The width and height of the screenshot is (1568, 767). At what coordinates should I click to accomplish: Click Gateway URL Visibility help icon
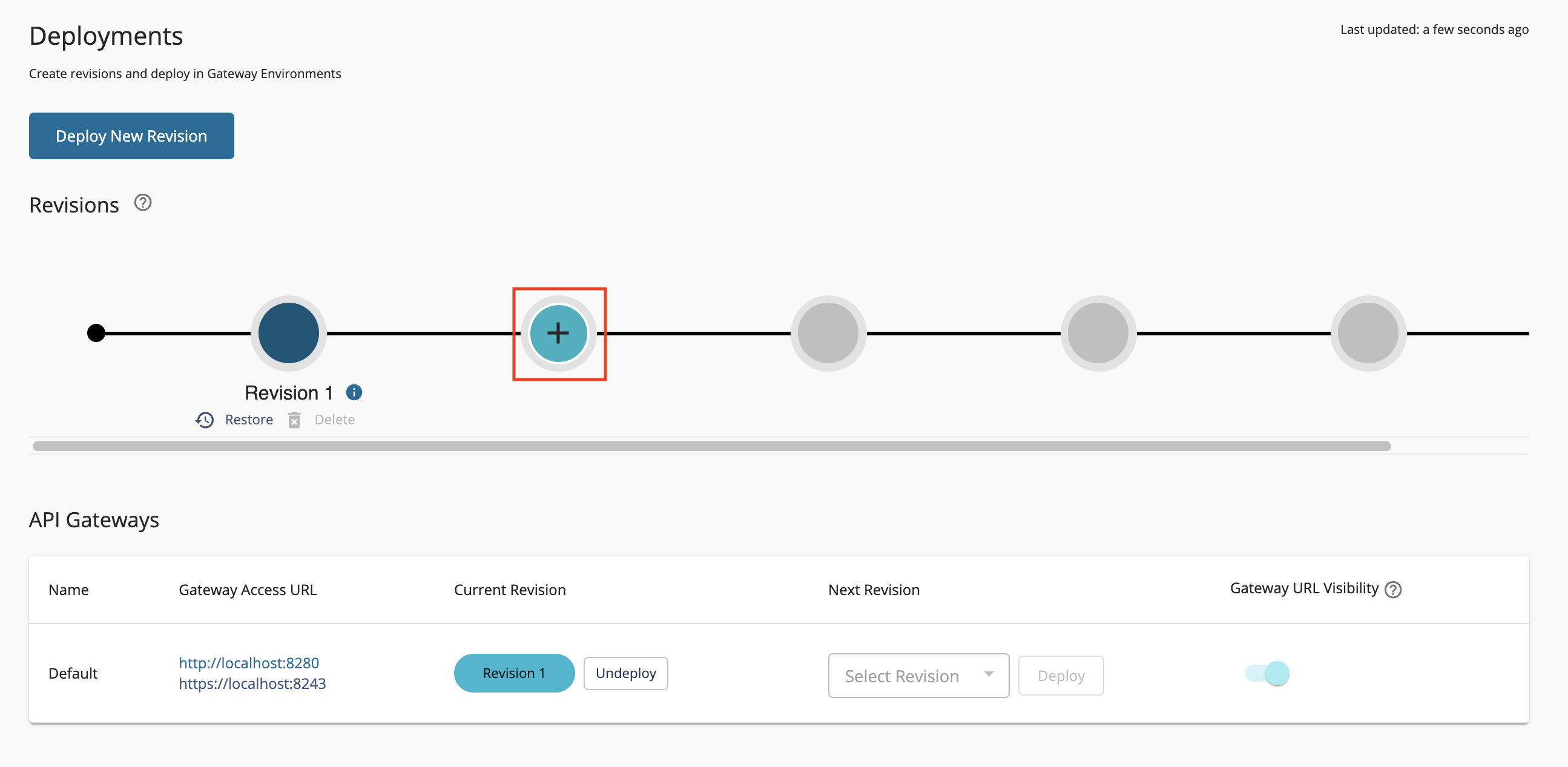point(1392,589)
